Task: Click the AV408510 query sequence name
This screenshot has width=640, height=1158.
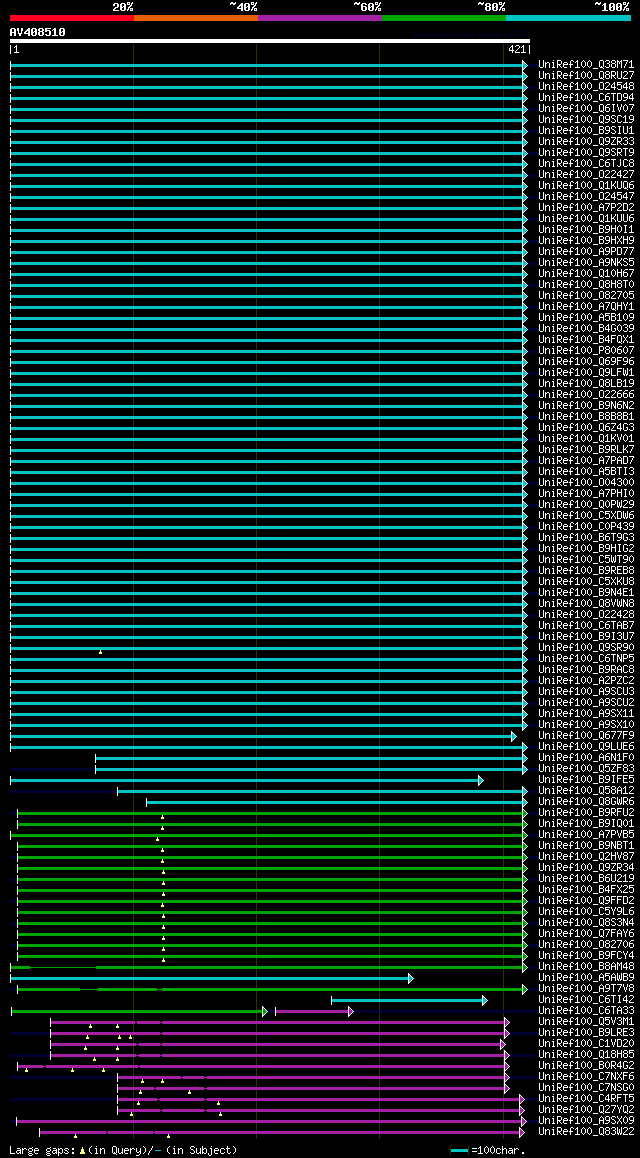Action: (x=38, y=32)
